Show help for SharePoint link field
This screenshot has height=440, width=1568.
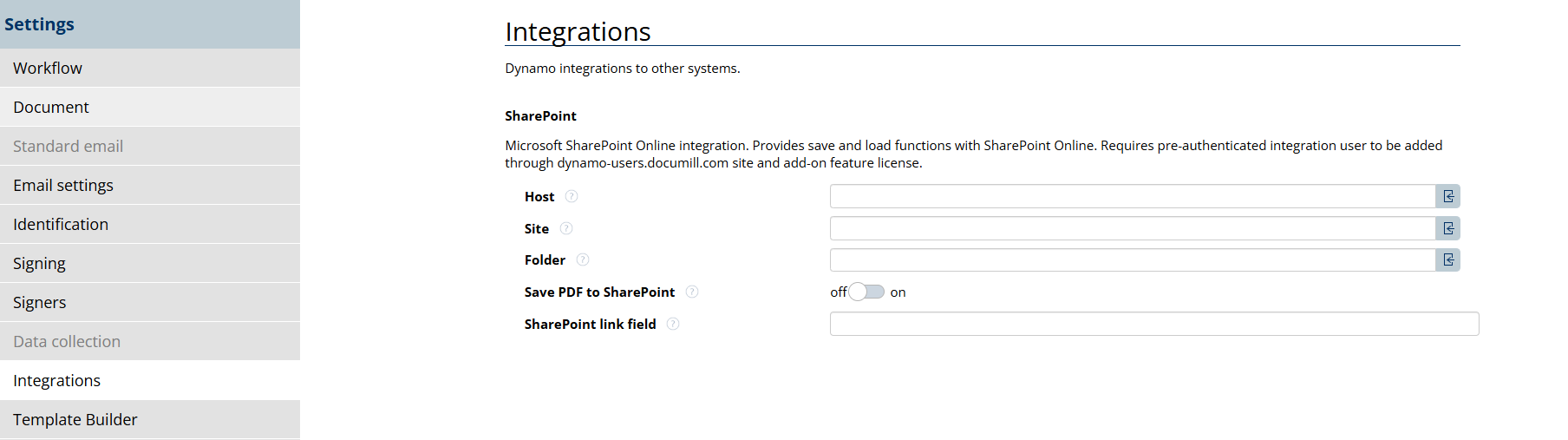(673, 325)
